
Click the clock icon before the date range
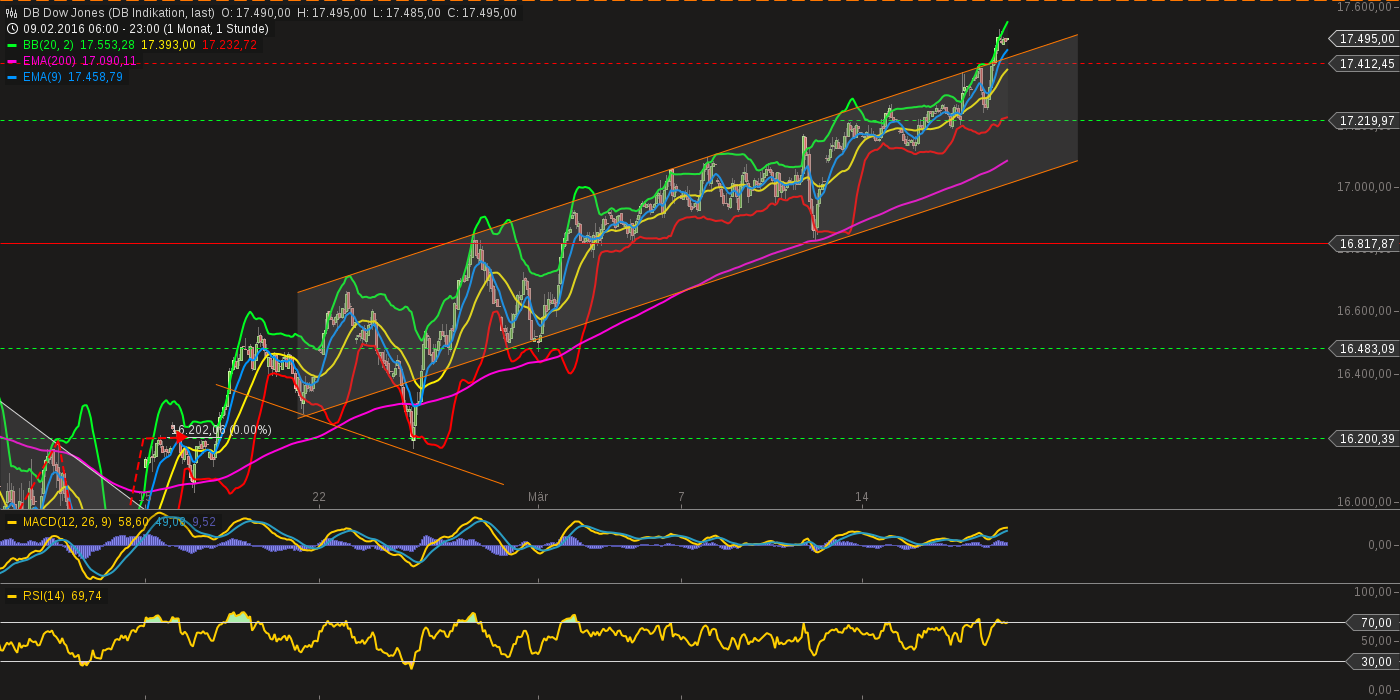point(11,28)
